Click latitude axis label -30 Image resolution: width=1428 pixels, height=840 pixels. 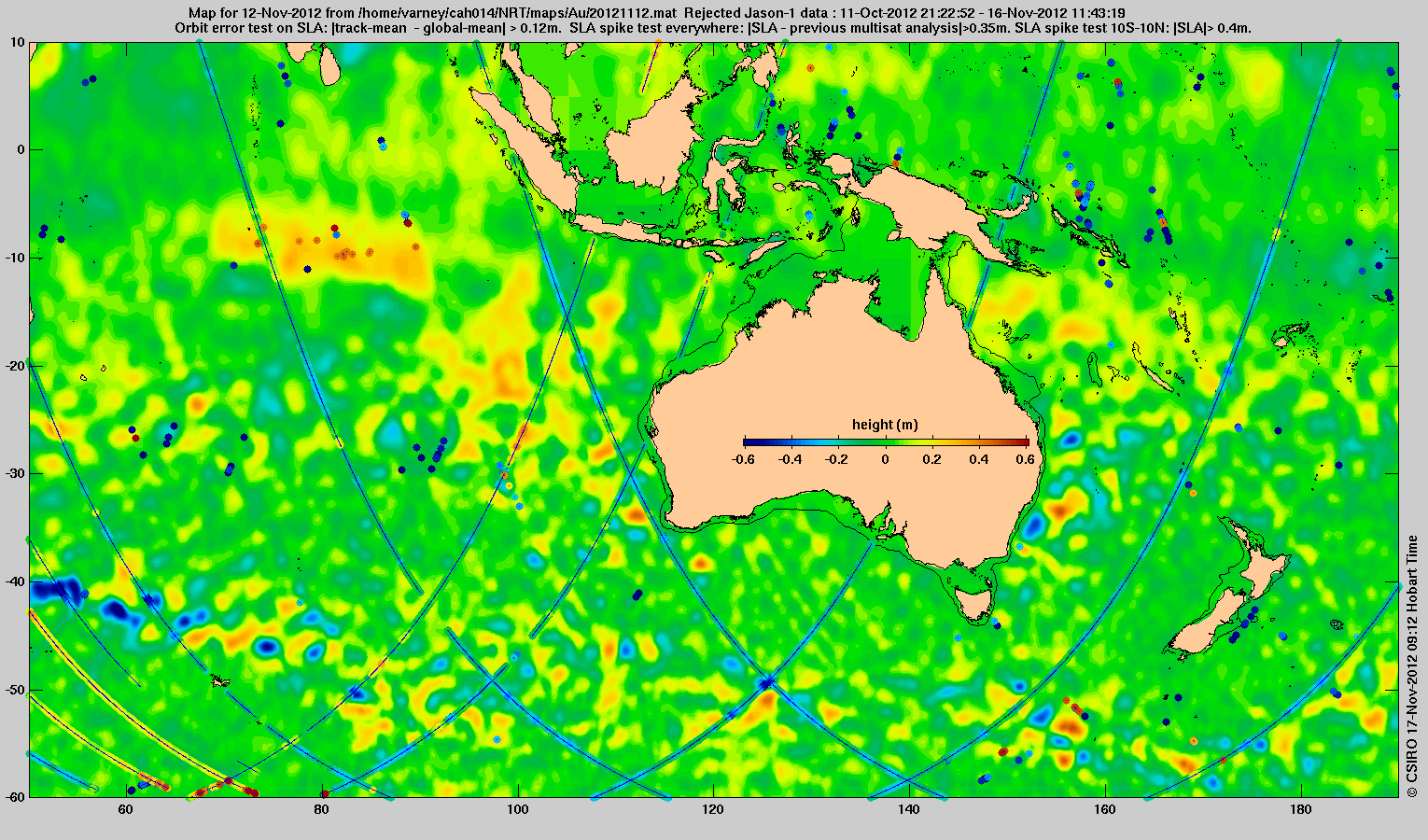(15, 473)
